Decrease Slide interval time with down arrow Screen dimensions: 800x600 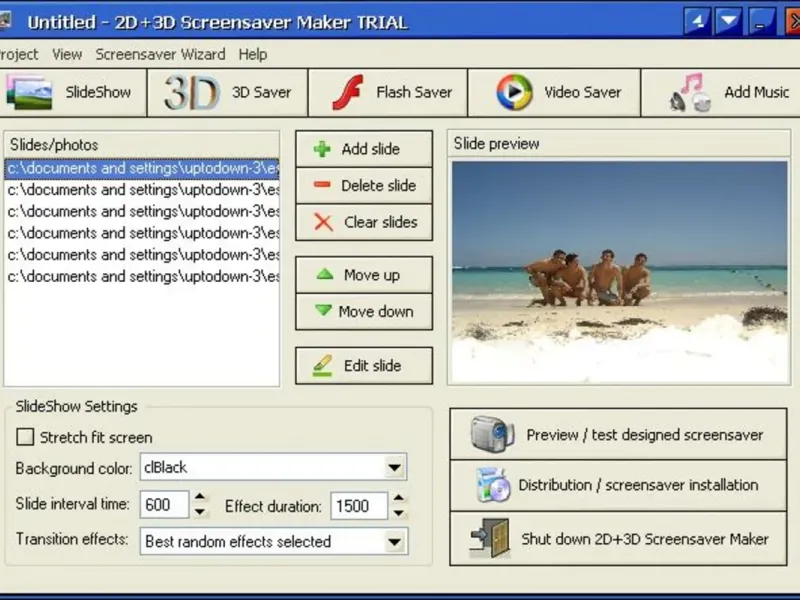point(200,511)
